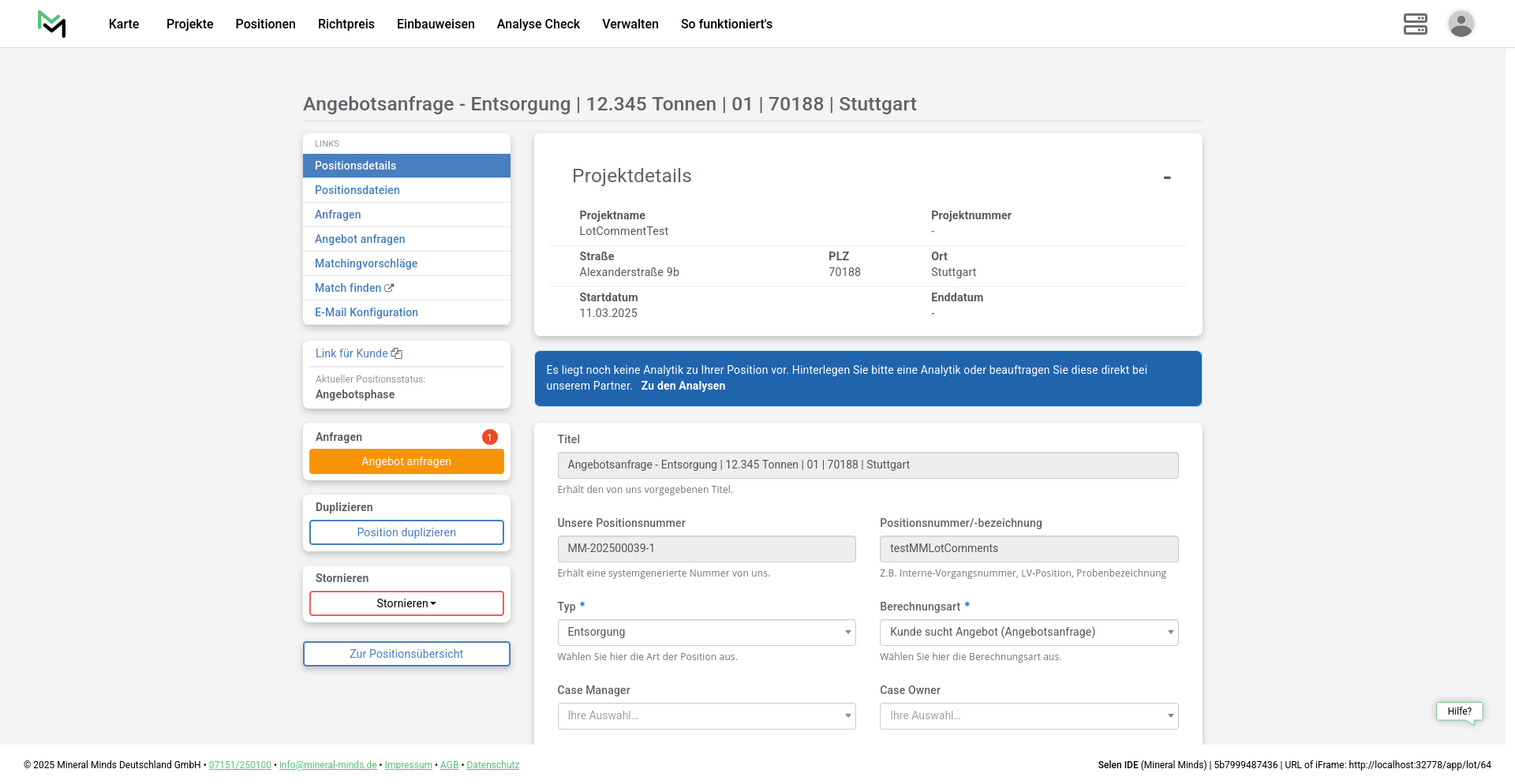Click the Mineral Minds logo
Viewport: 1515px width, 784px height.
pos(52,24)
